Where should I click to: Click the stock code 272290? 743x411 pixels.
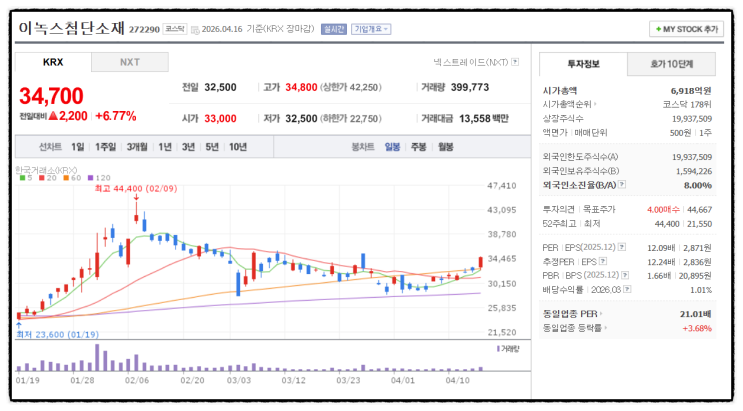click(x=144, y=30)
